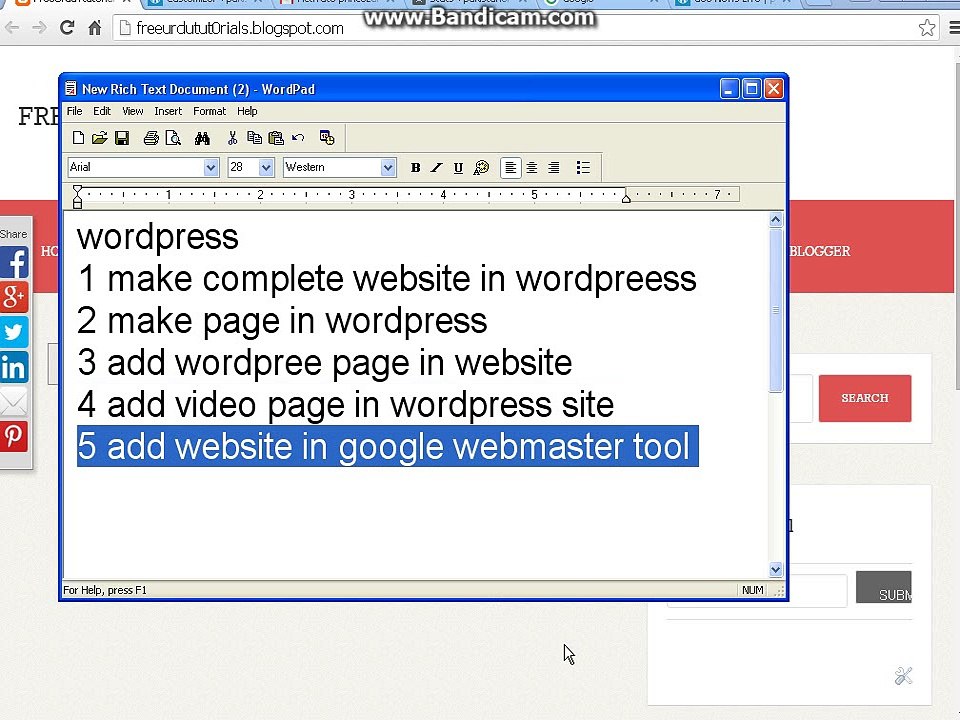
Task: Open the Help menu in WordPad
Action: click(247, 111)
